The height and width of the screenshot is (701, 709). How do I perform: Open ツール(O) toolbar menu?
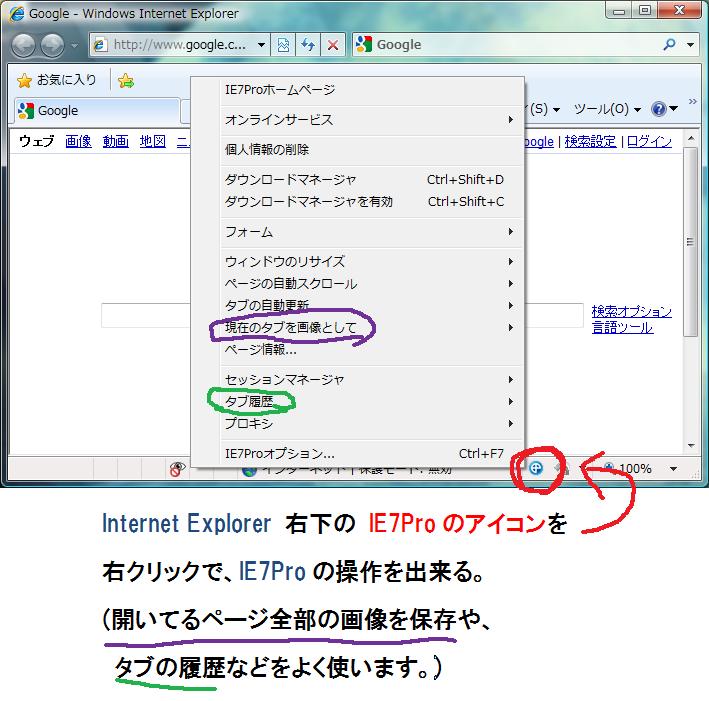click(607, 109)
